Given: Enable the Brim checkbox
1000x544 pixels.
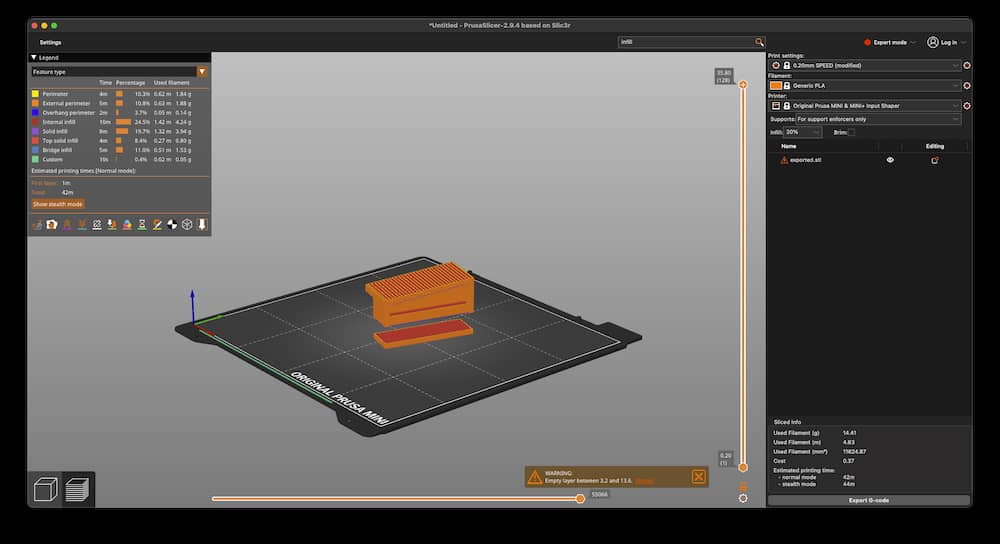Looking at the screenshot, I should coord(851,132).
